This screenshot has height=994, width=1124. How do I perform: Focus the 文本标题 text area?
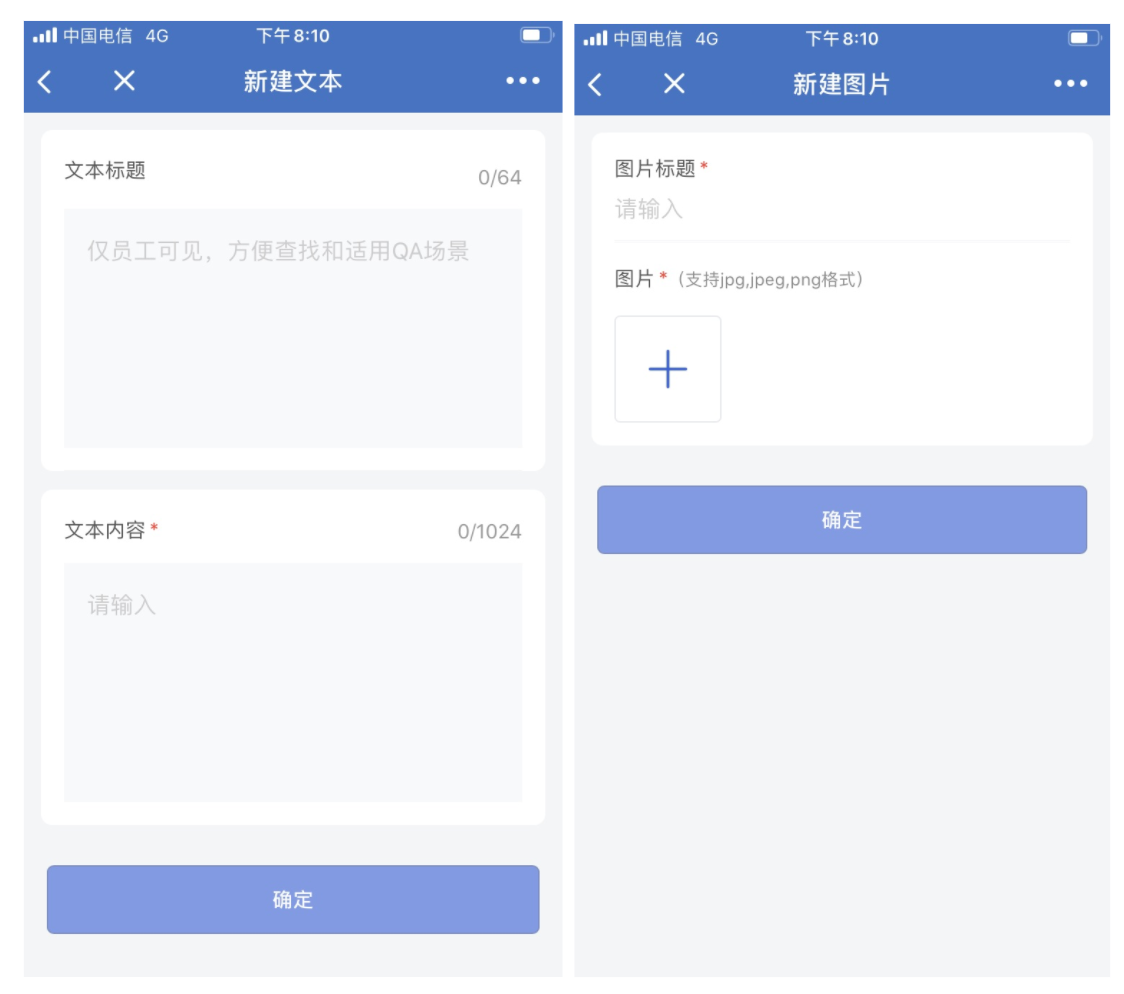pos(292,328)
